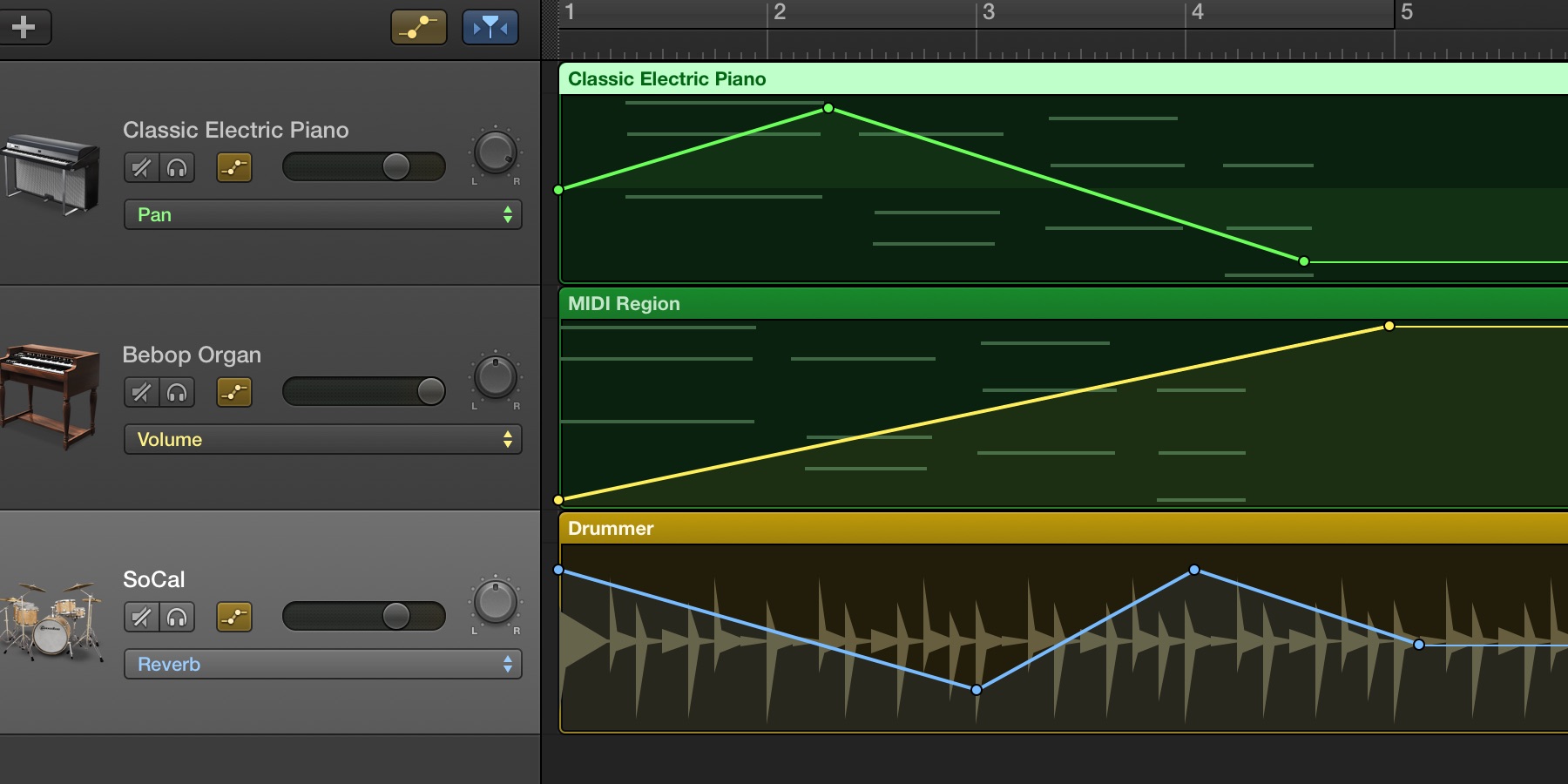Select the Classic Electric Piano region header

[1063, 78]
